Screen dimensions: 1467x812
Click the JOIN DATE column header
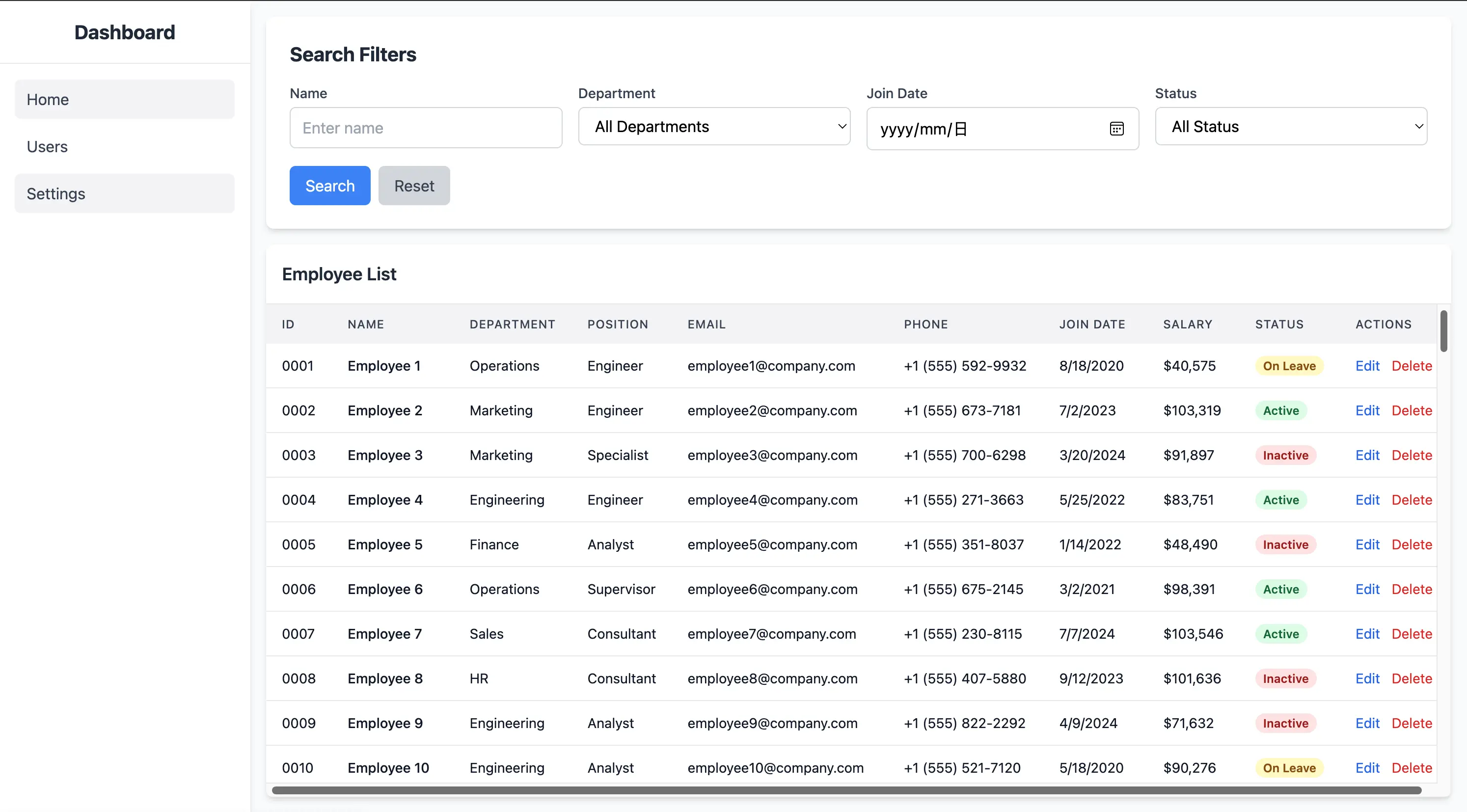[1092, 324]
